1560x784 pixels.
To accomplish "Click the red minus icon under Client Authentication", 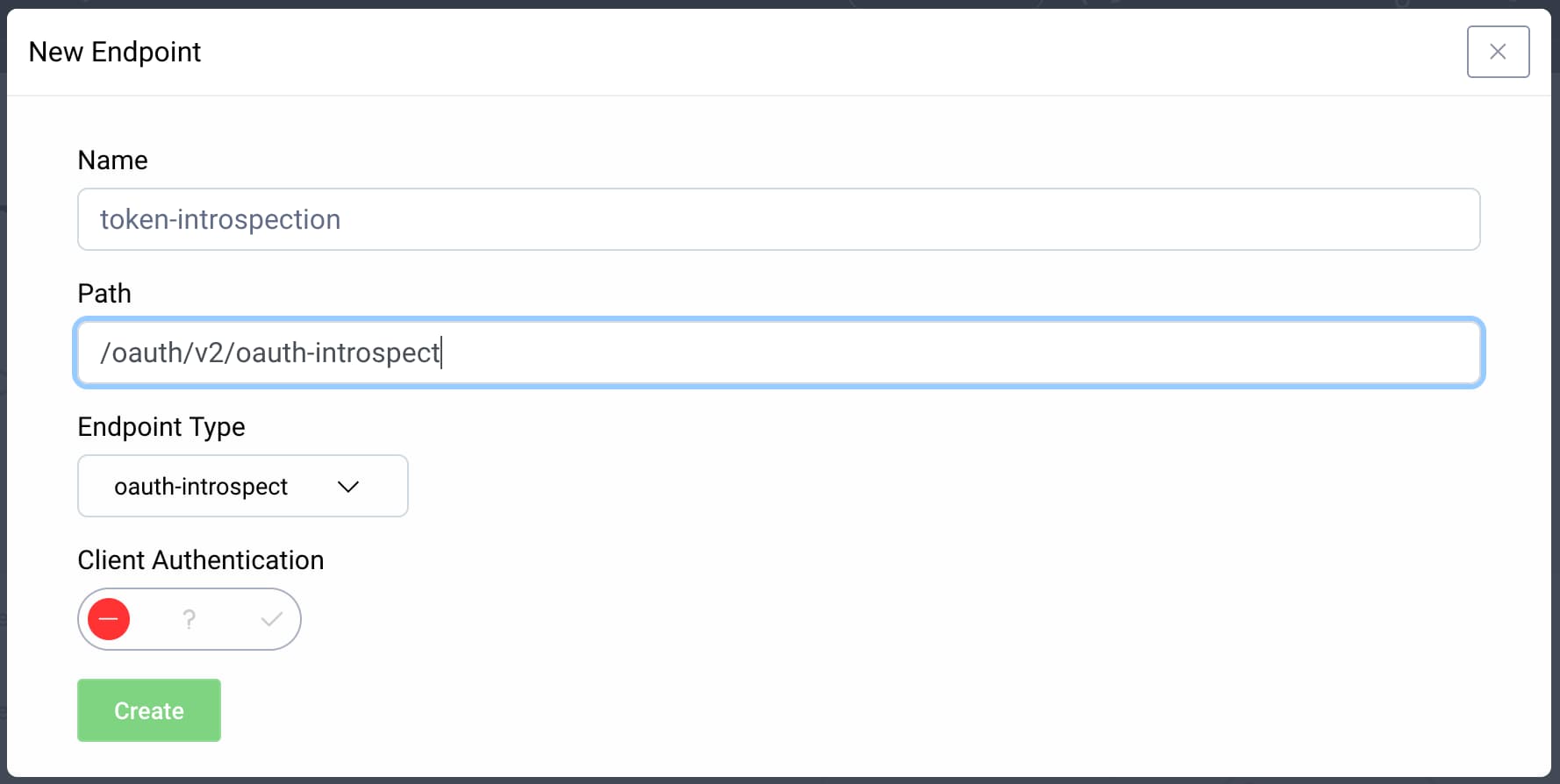I will pos(109,619).
